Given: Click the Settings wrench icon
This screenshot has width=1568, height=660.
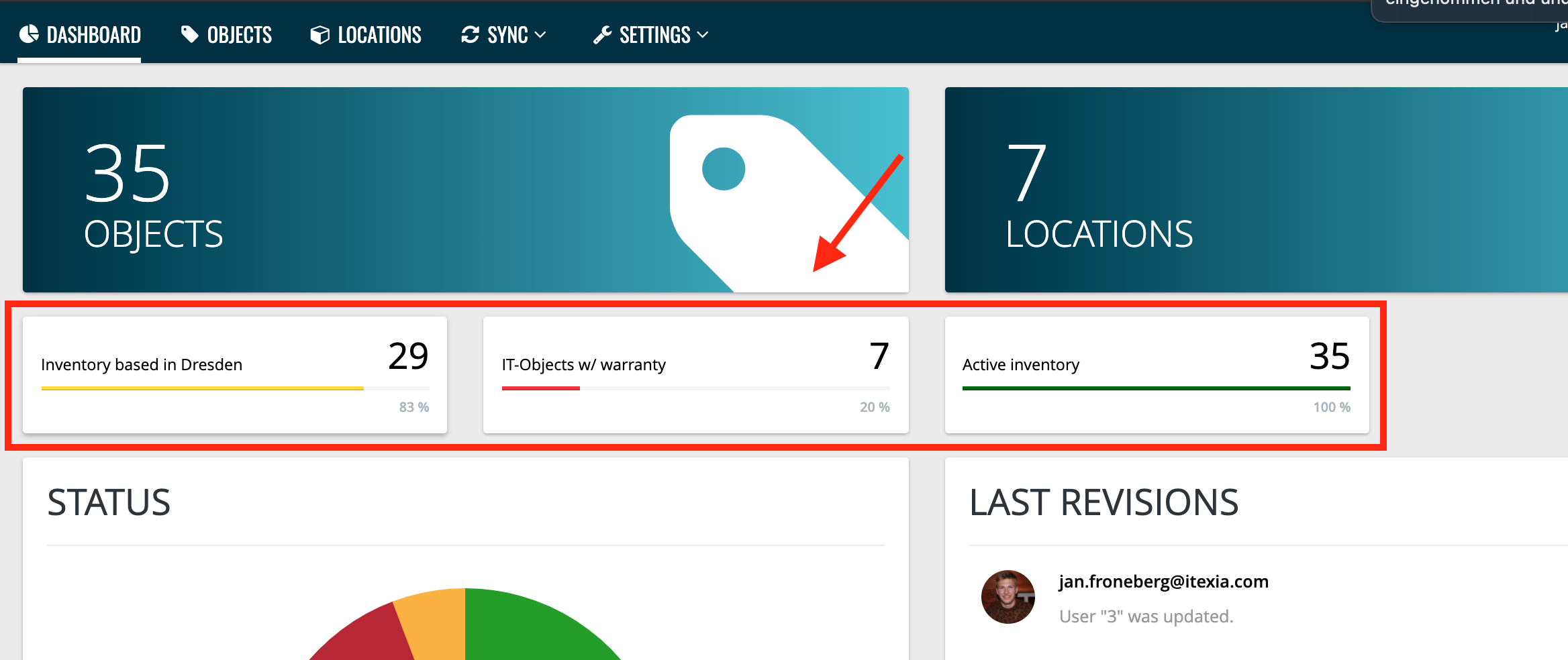Looking at the screenshot, I should coord(602,35).
